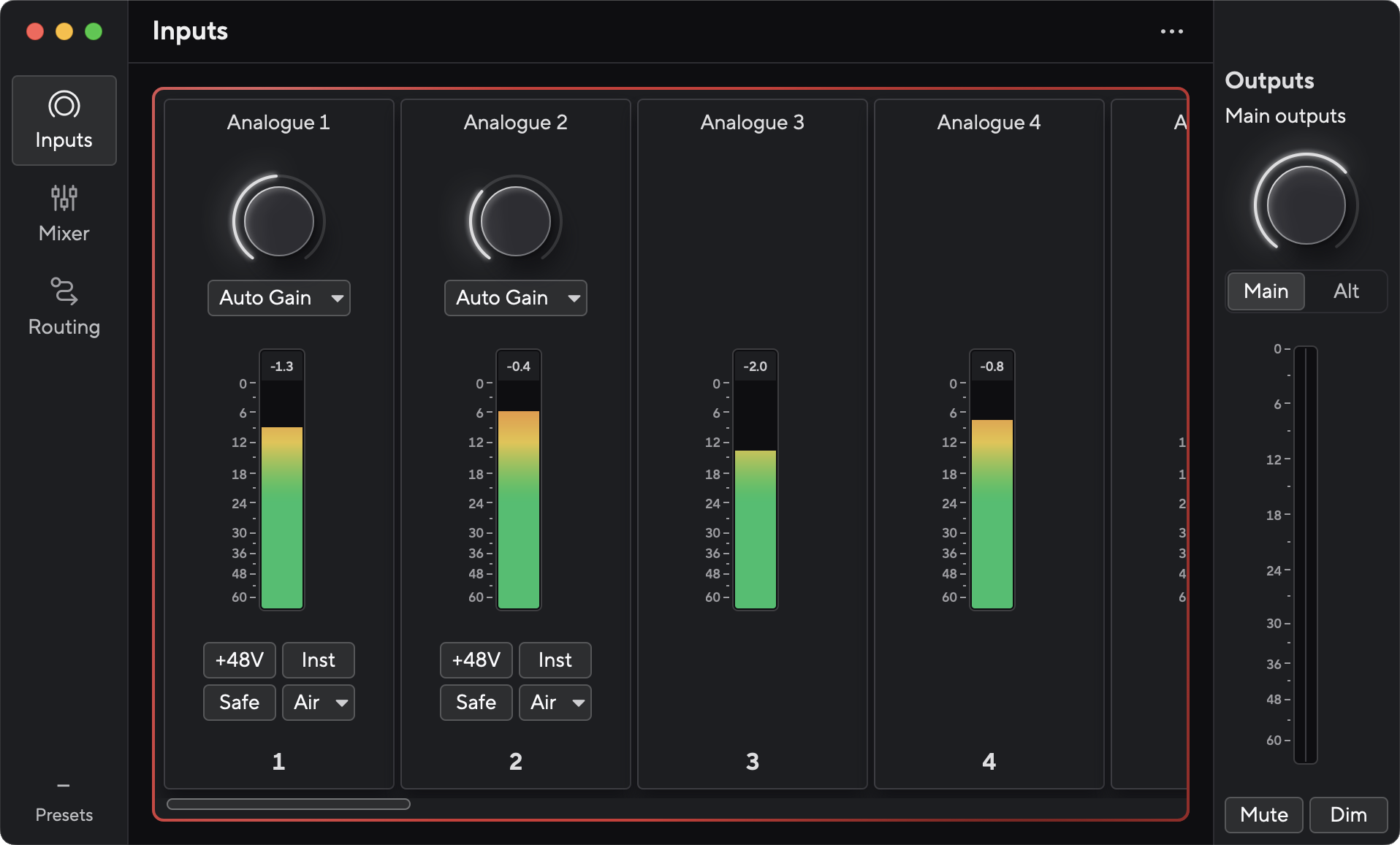Click the main output level meter
This screenshot has height=845, width=1400.
coord(1306,555)
